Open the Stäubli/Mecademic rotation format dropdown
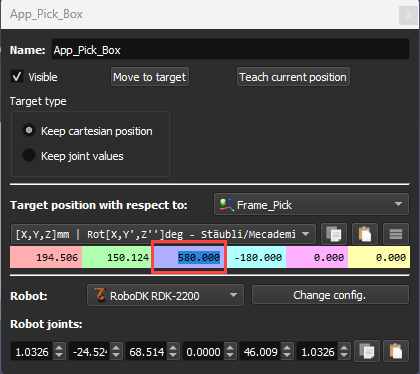 [163, 234]
